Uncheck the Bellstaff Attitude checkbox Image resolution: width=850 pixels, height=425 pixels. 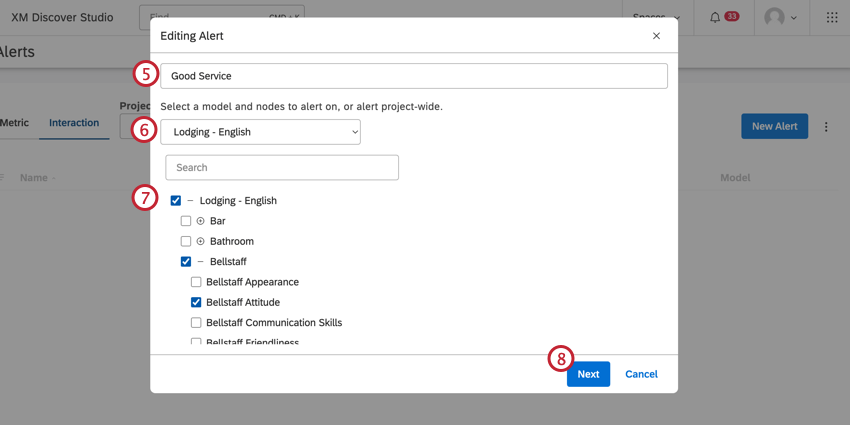click(x=196, y=302)
